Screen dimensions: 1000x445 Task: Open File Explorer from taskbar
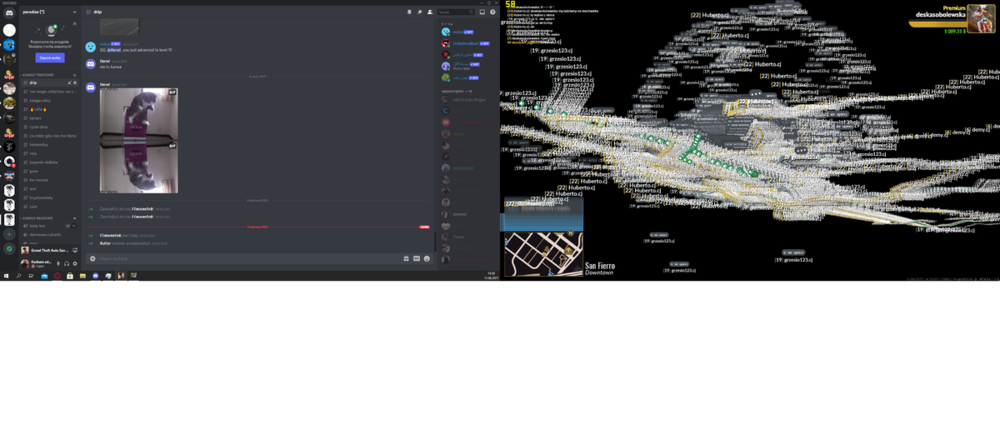click(x=82, y=275)
